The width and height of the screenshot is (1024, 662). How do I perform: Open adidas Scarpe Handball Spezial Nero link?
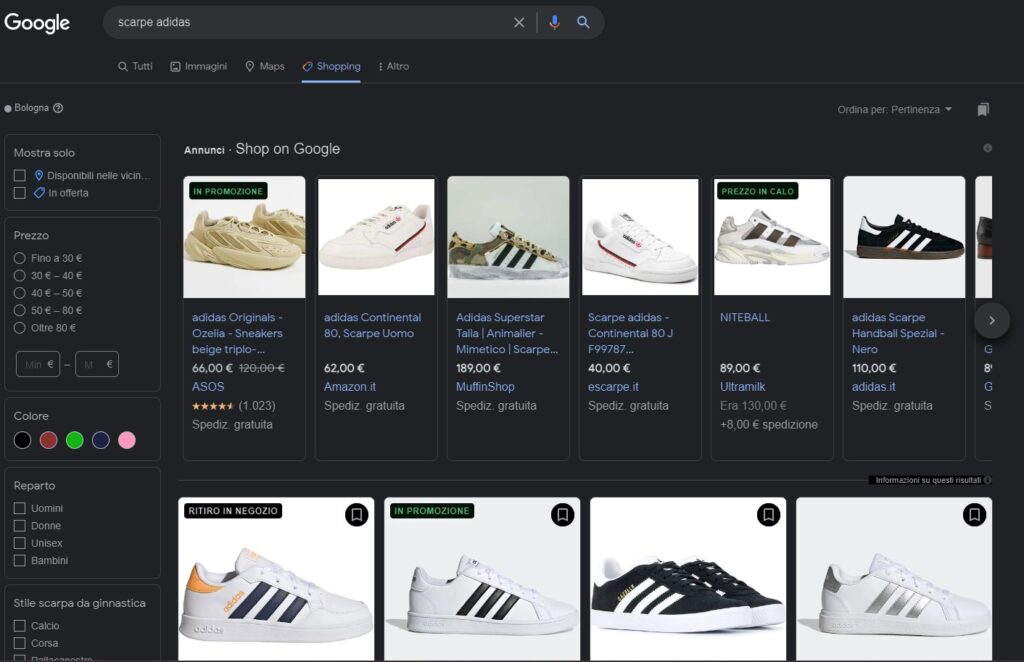pos(898,333)
